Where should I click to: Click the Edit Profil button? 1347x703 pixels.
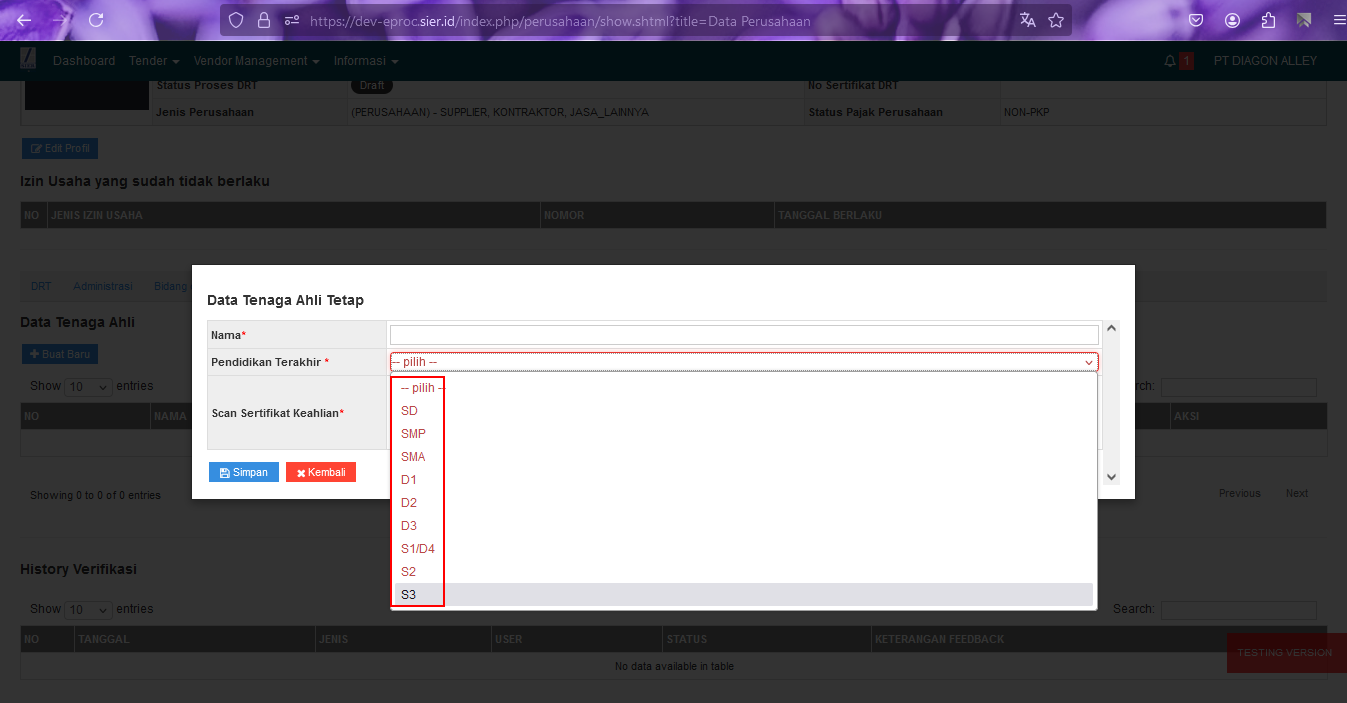[60, 148]
